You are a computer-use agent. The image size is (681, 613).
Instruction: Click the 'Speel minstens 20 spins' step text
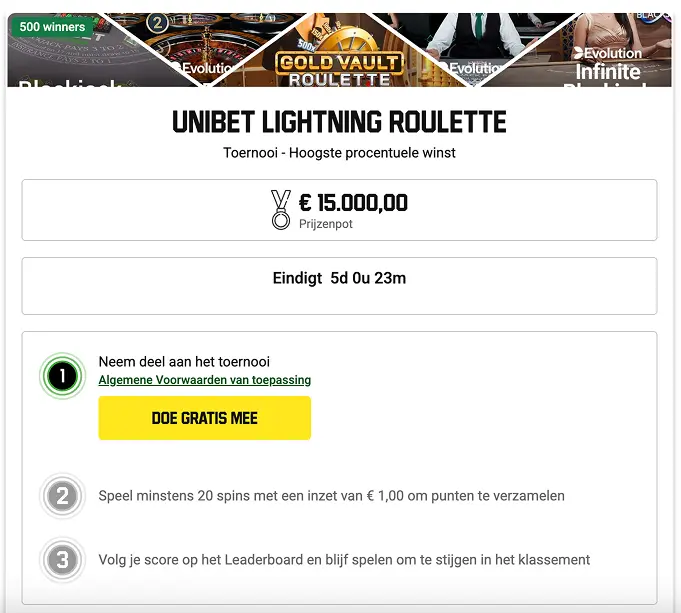click(331, 496)
